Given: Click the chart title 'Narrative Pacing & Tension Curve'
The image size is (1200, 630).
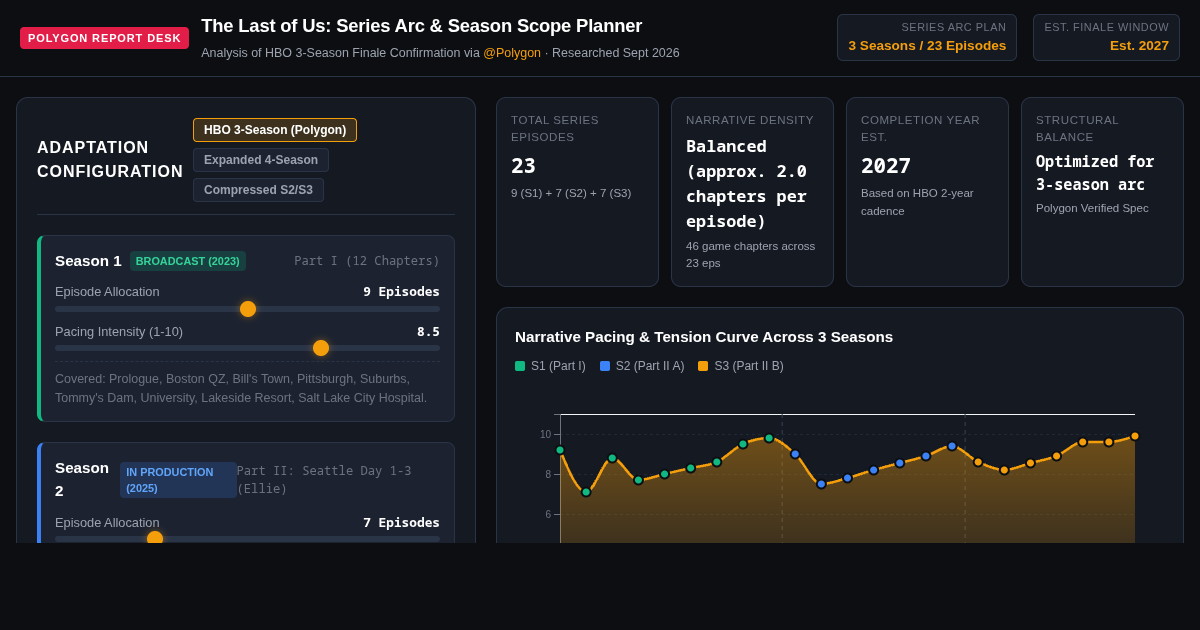Looking at the screenshot, I should point(704,336).
